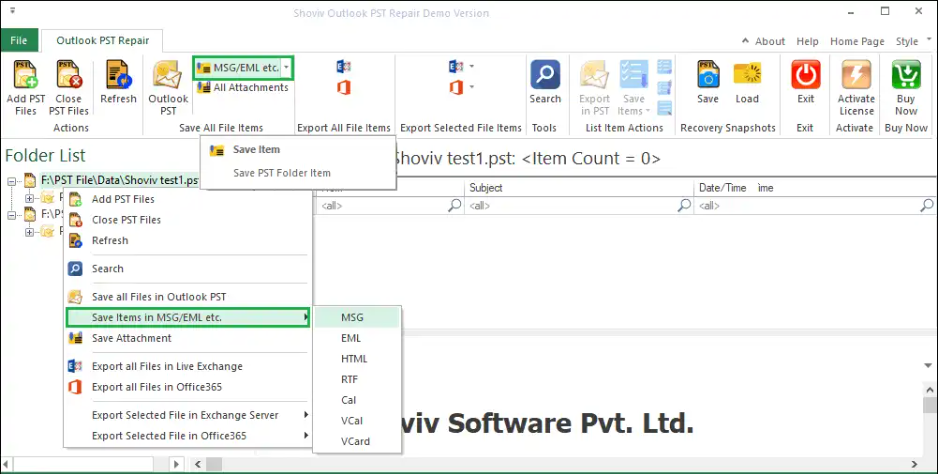Select RTF format in the submenu

pyautogui.click(x=357, y=379)
